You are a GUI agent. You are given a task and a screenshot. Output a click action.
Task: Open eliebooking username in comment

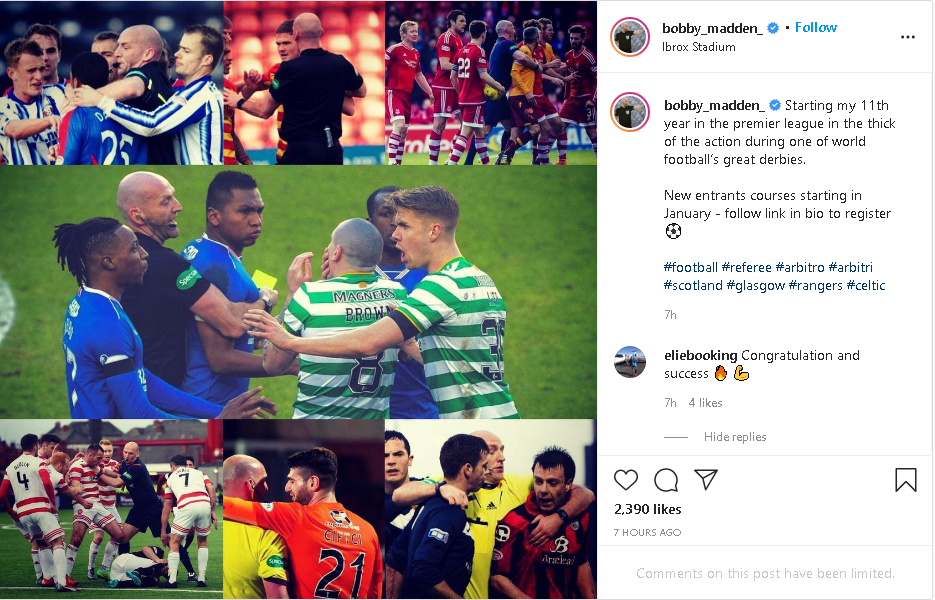(700, 355)
